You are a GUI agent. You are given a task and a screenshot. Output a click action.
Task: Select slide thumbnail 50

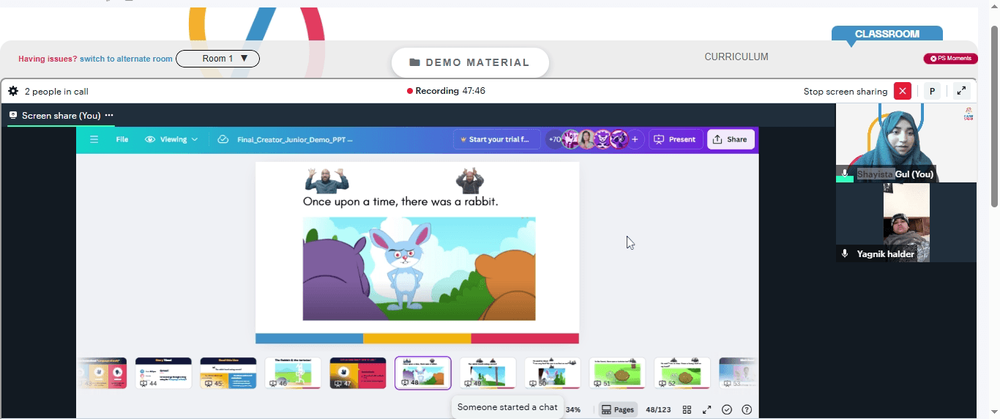pos(552,373)
